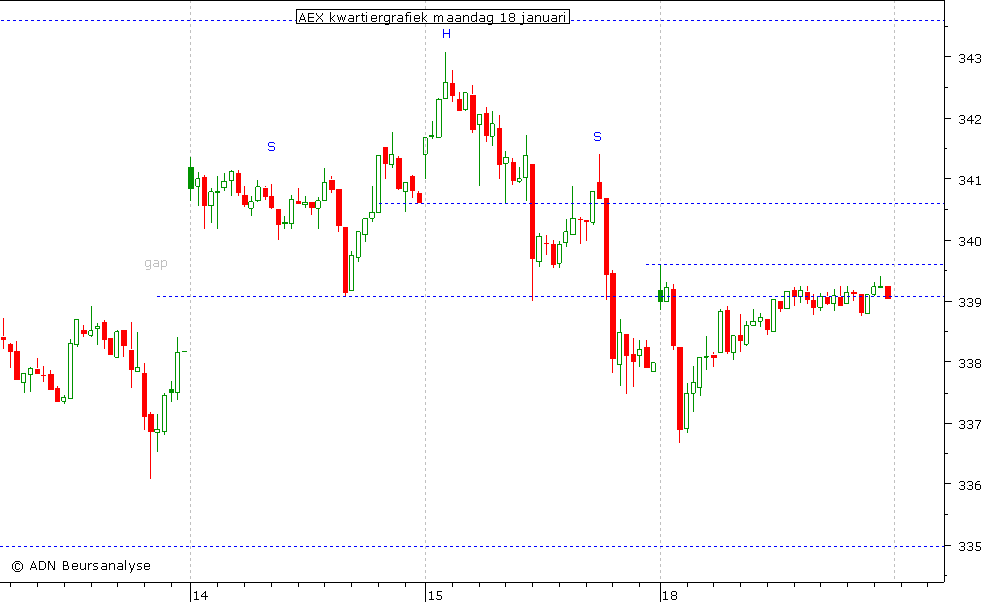
Task: Click the 341 price axis label
Action: coord(969,180)
